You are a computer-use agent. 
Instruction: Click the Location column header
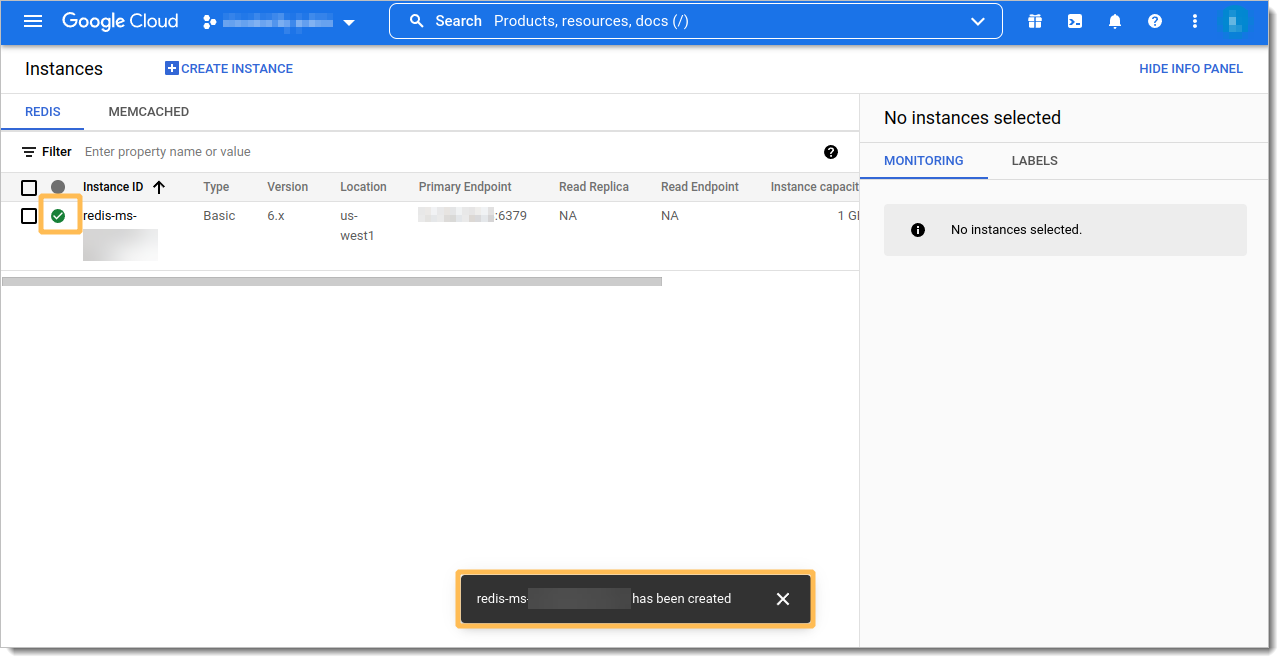point(363,187)
